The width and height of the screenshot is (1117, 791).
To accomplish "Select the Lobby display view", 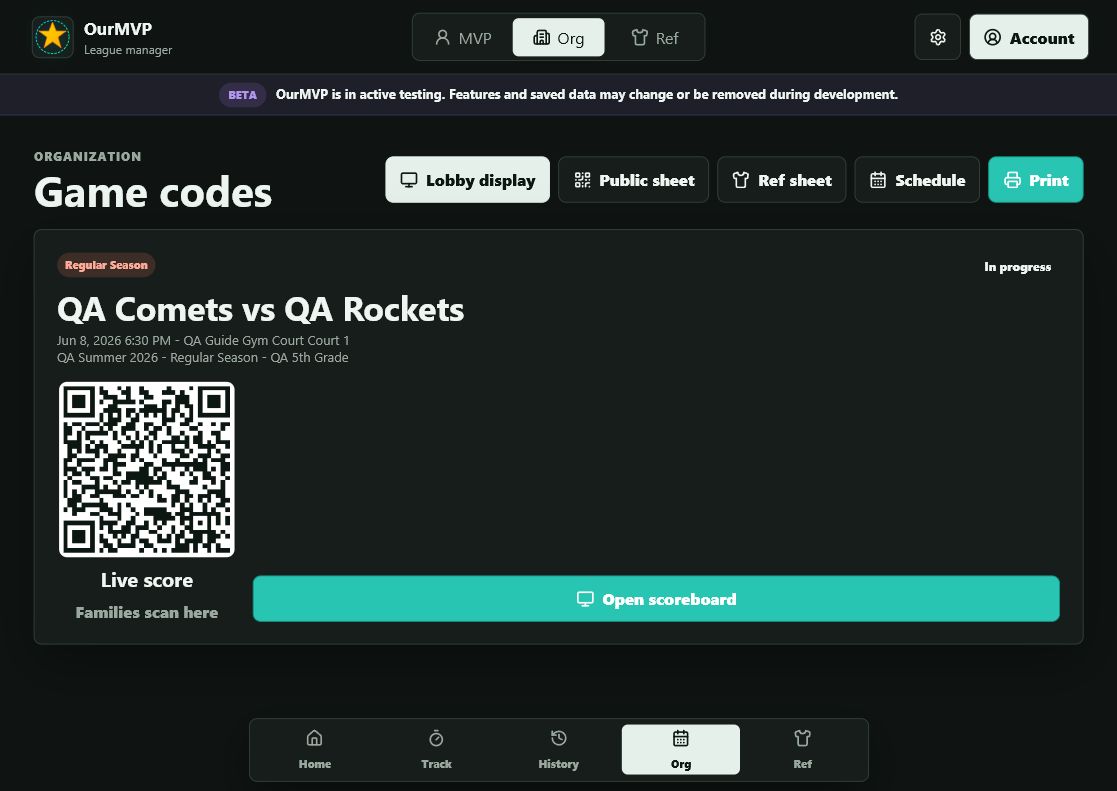I will tap(467, 180).
